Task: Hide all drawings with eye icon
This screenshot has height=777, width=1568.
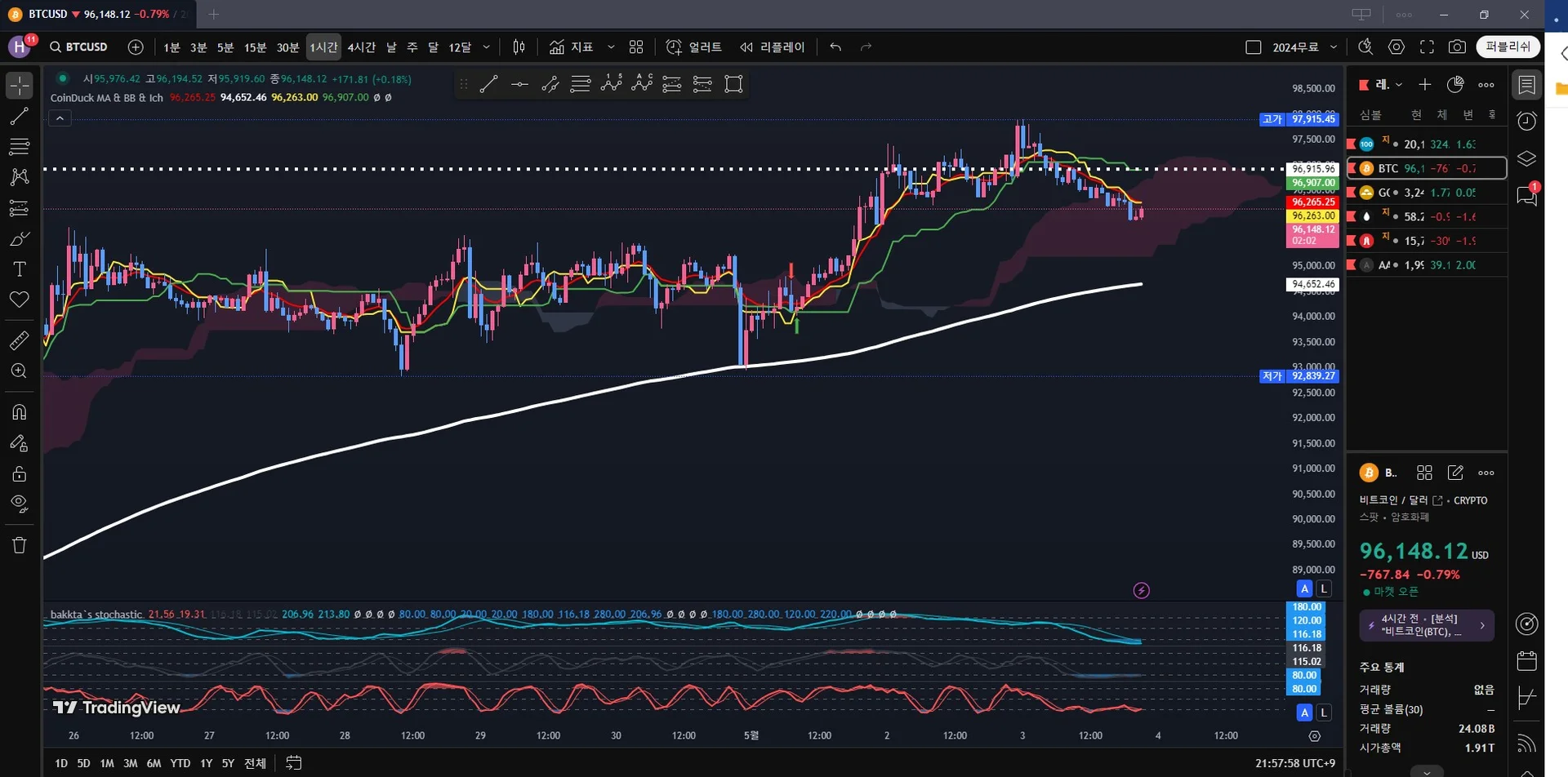Action: click(x=19, y=504)
